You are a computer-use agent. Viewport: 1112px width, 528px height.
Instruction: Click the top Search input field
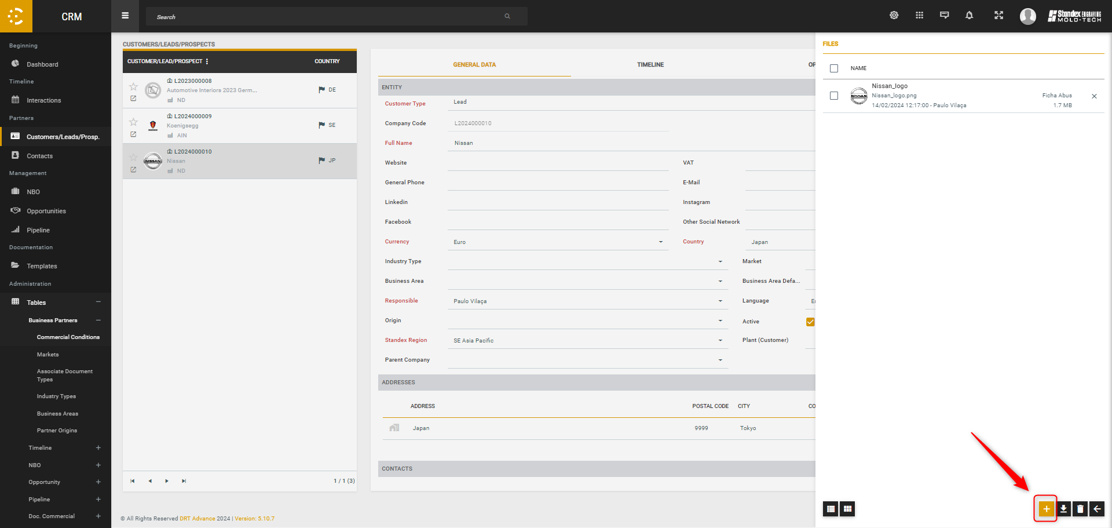click(x=330, y=17)
